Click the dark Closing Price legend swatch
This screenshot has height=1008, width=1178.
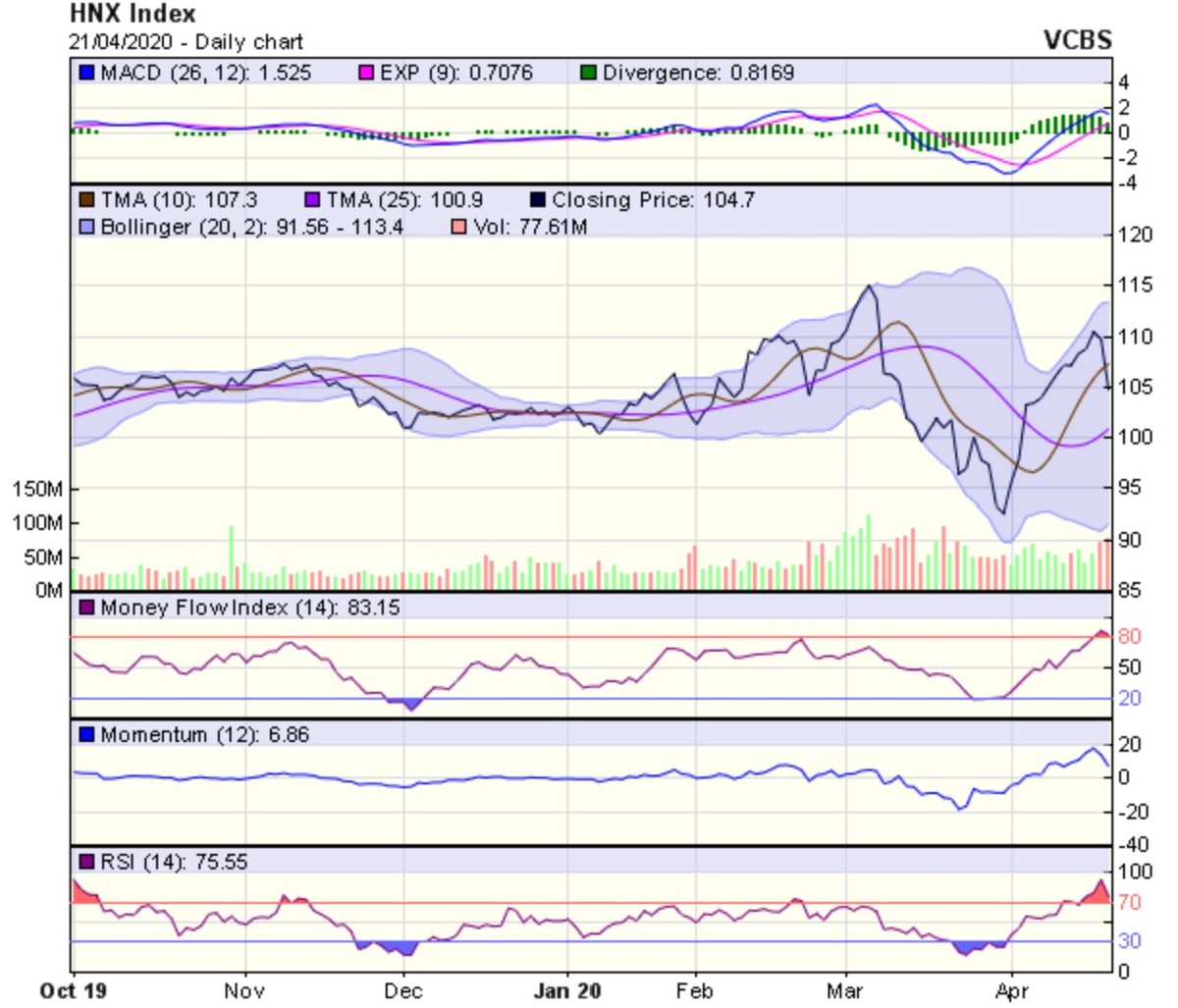[537, 200]
